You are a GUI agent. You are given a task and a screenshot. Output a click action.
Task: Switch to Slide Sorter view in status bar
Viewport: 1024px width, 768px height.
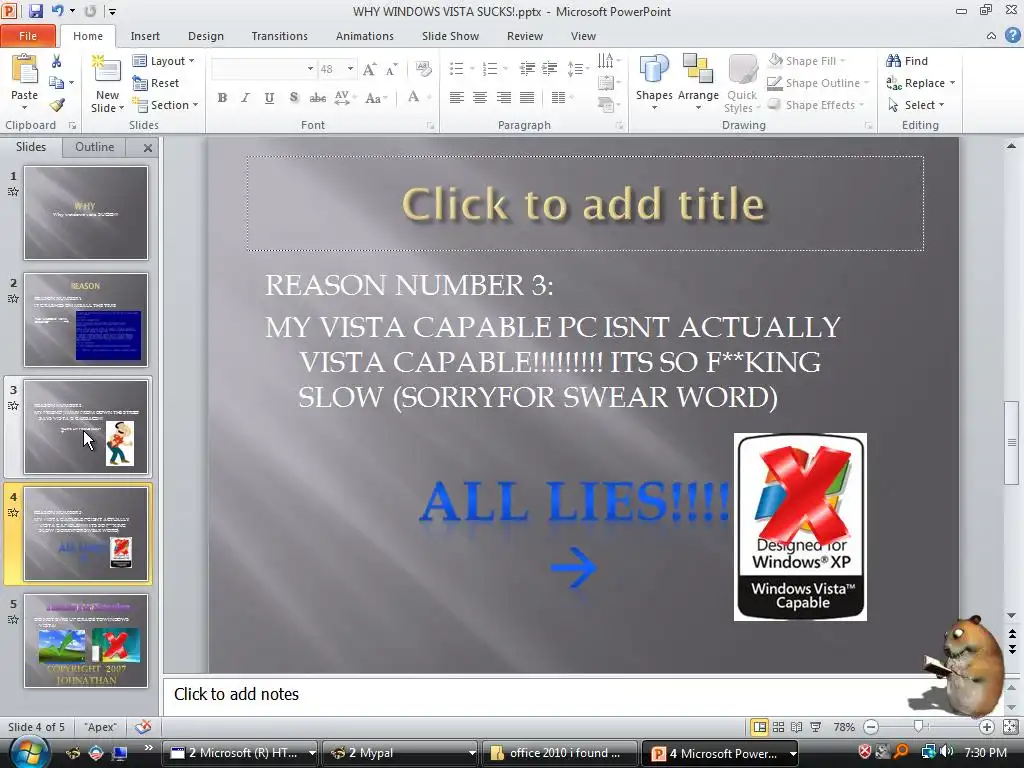click(x=778, y=727)
